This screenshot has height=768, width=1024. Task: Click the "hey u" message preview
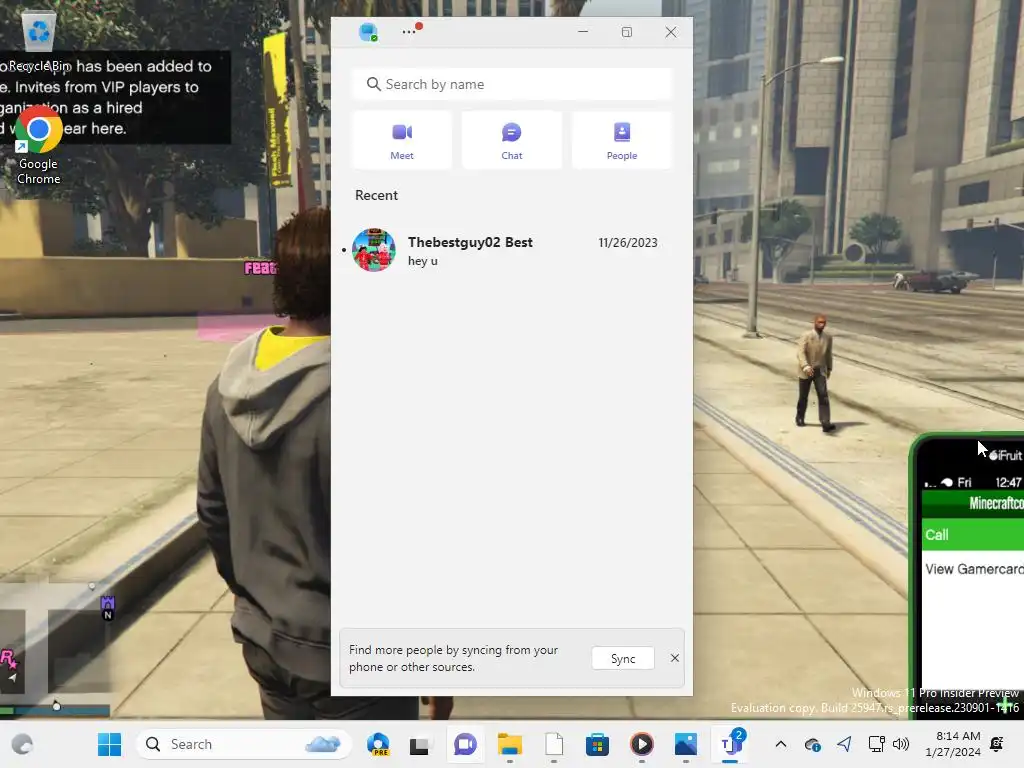423,261
